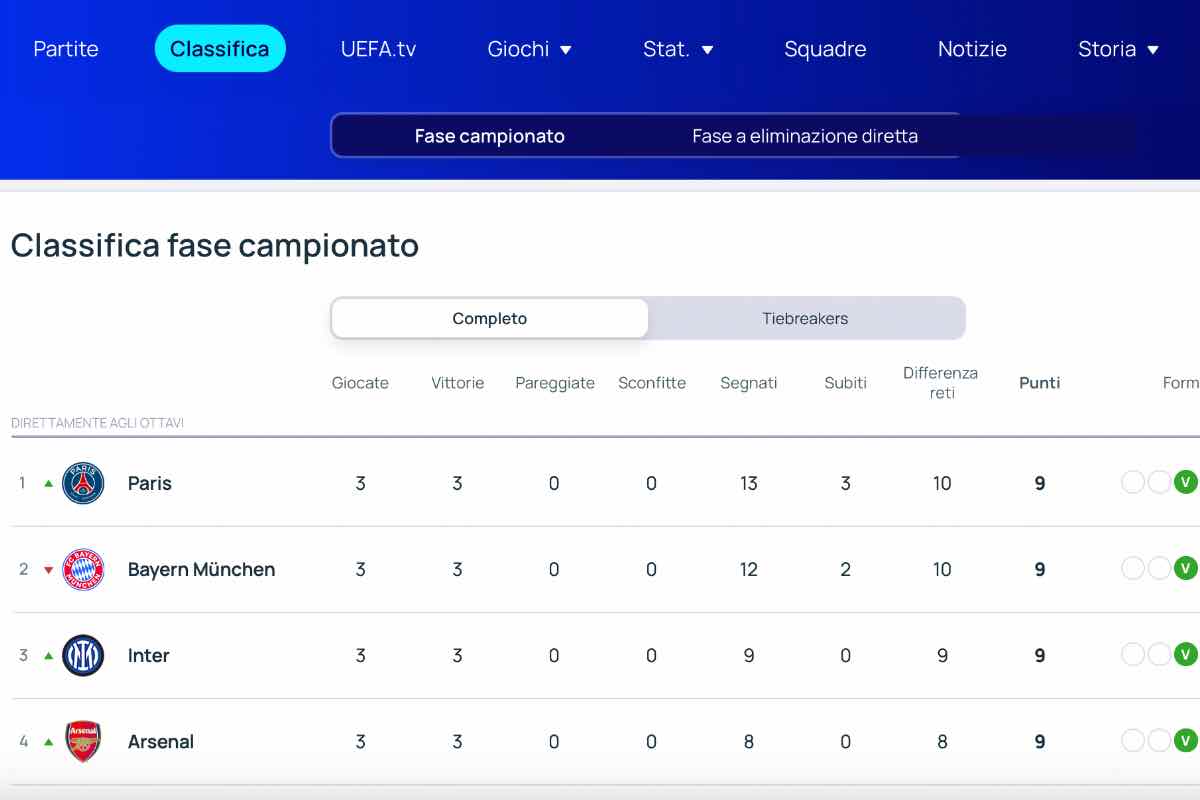Open the Squadre page

point(825,49)
